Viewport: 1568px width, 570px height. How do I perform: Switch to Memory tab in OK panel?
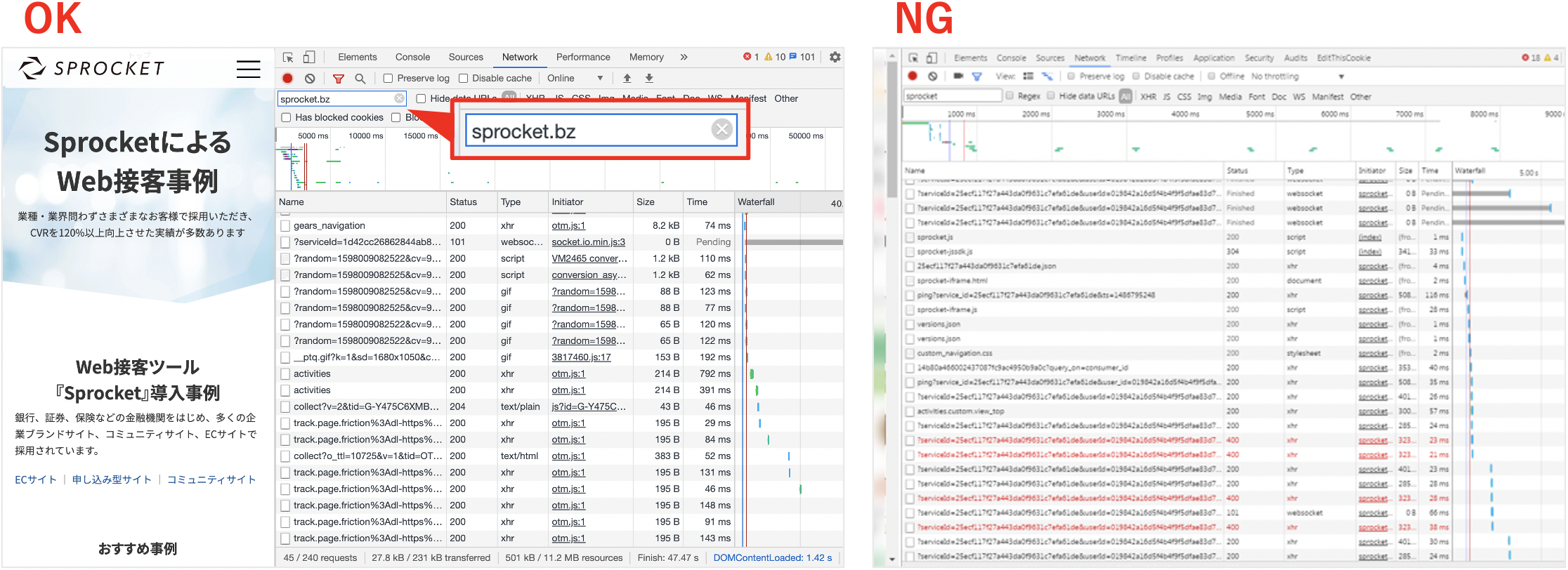646,58
